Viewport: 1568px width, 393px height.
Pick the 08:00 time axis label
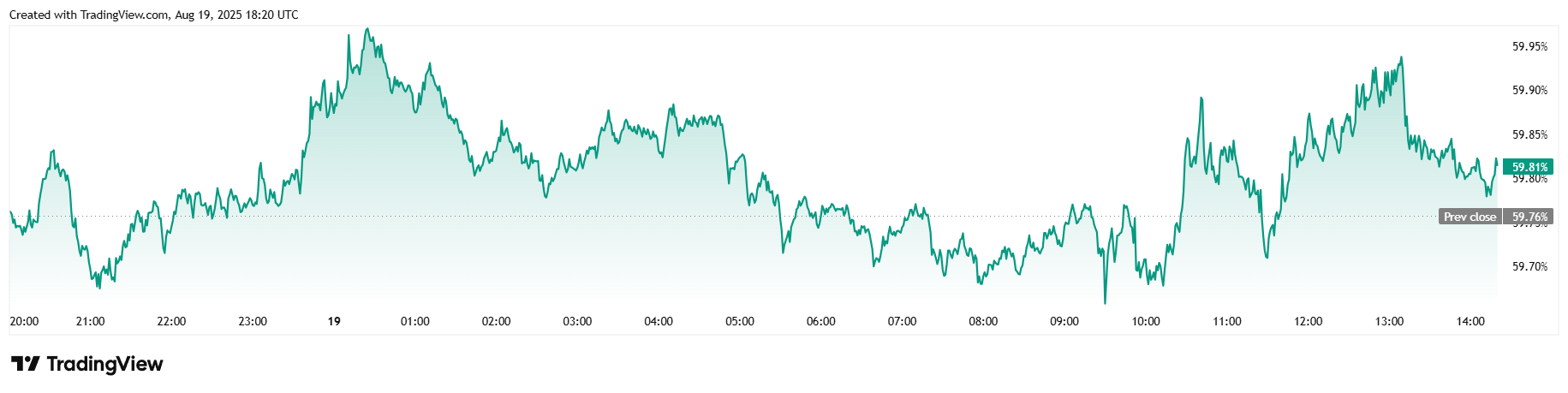click(x=983, y=321)
